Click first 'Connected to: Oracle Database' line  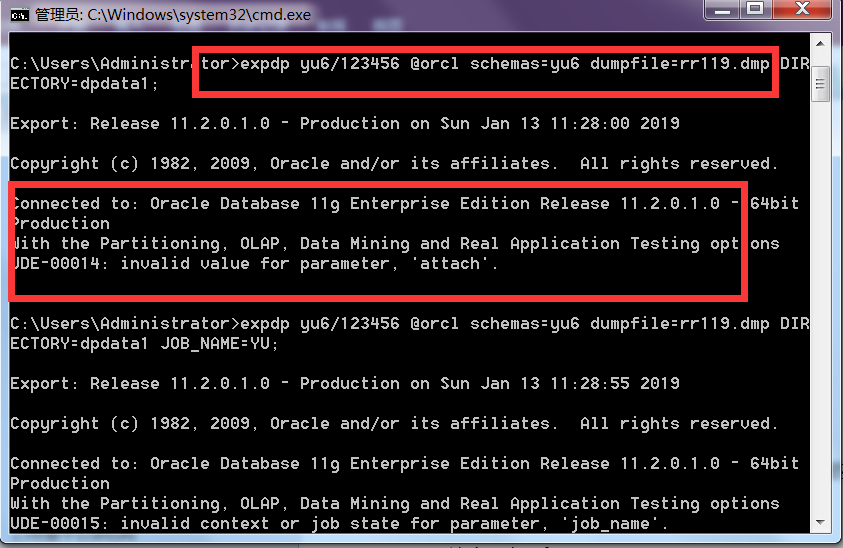404,204
